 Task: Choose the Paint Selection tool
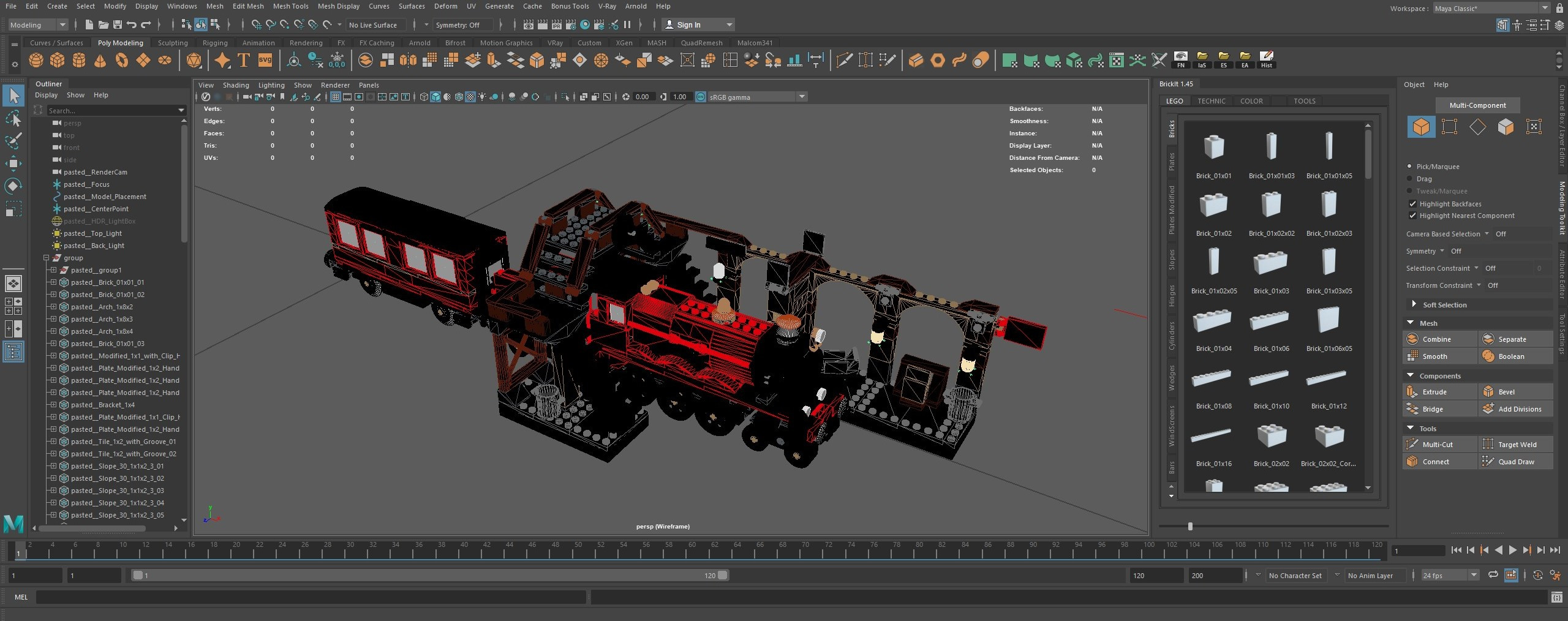[13, 140]
